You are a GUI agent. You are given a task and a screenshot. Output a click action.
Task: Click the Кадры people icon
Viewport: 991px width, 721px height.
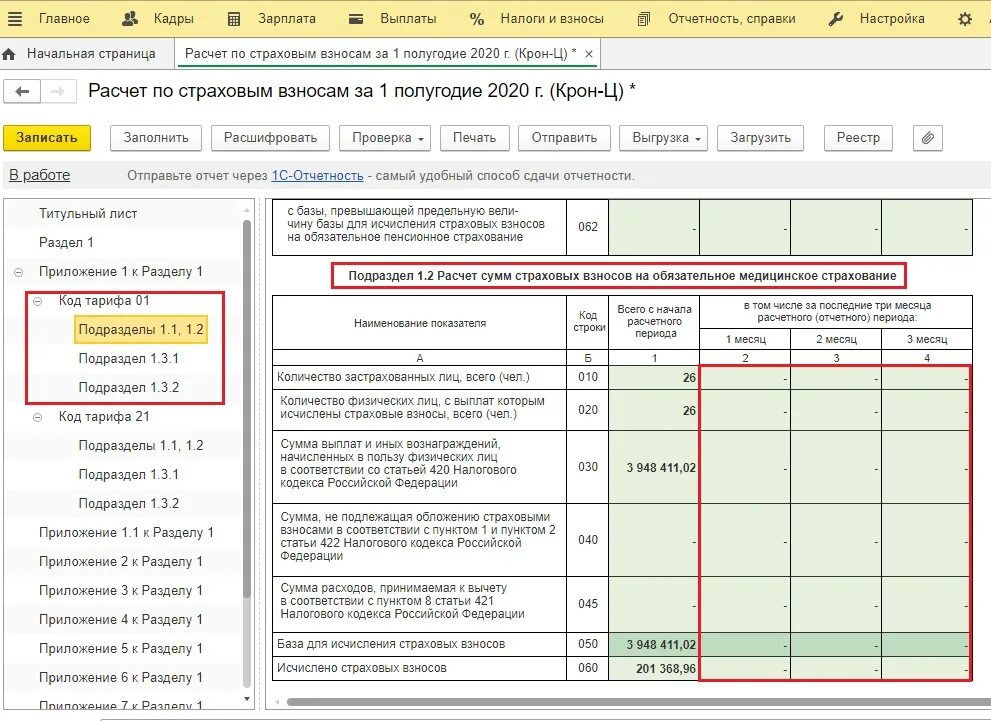click(x=130, y=19)
